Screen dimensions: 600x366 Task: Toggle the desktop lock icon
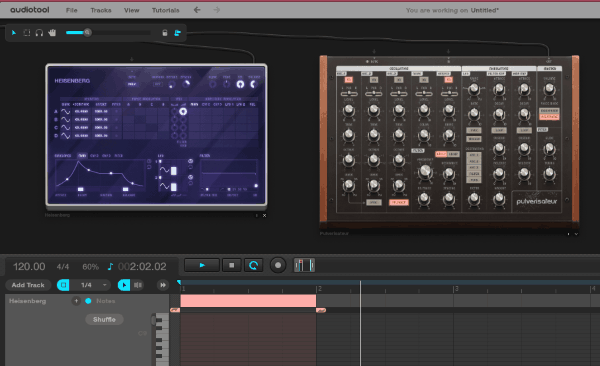(x=165, y=33)
